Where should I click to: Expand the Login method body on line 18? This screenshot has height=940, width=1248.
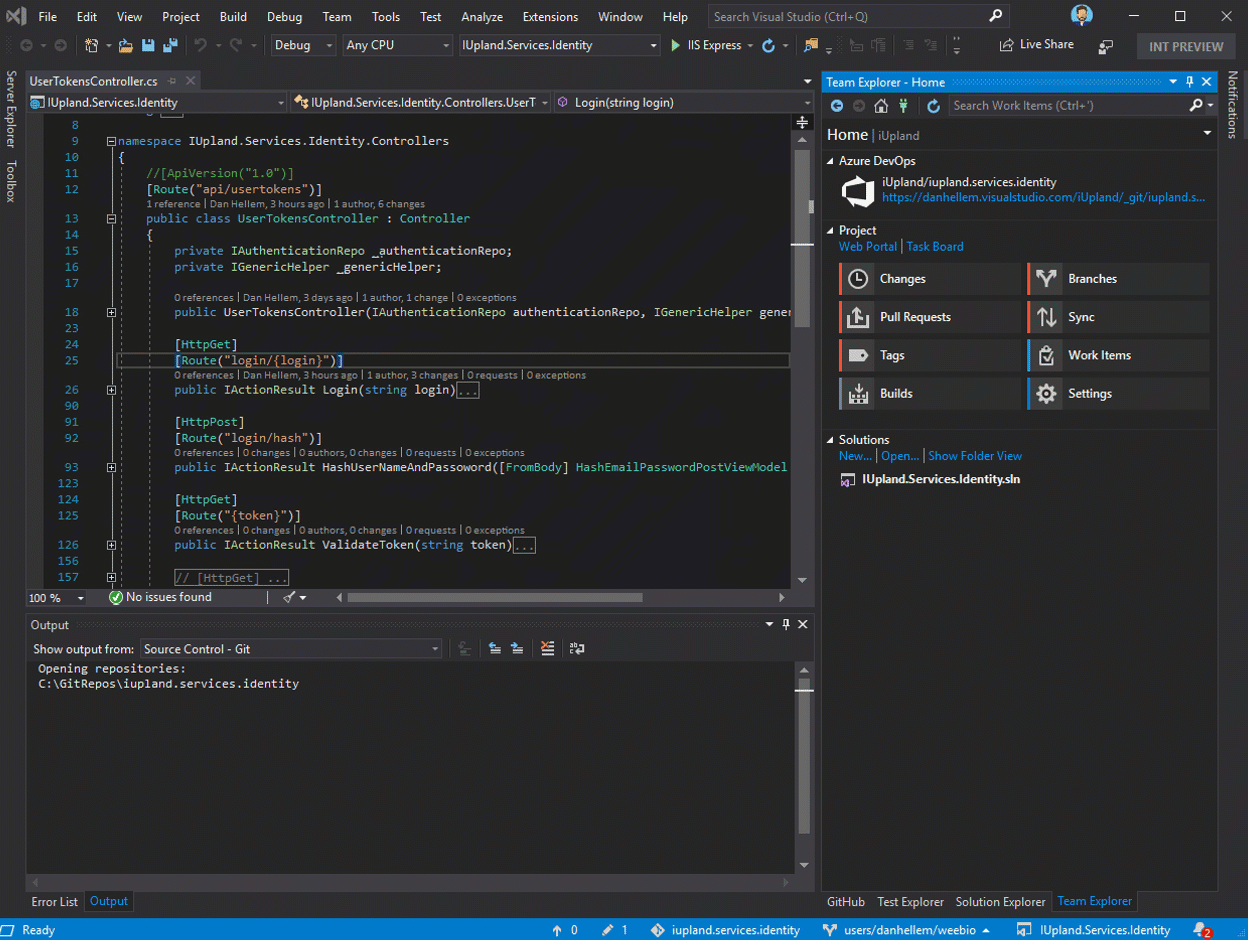(111, 311)
